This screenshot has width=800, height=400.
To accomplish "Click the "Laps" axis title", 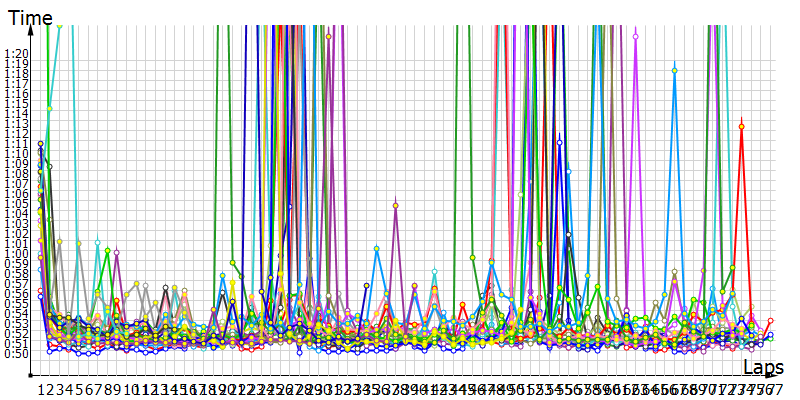I will tap(764, 368).
